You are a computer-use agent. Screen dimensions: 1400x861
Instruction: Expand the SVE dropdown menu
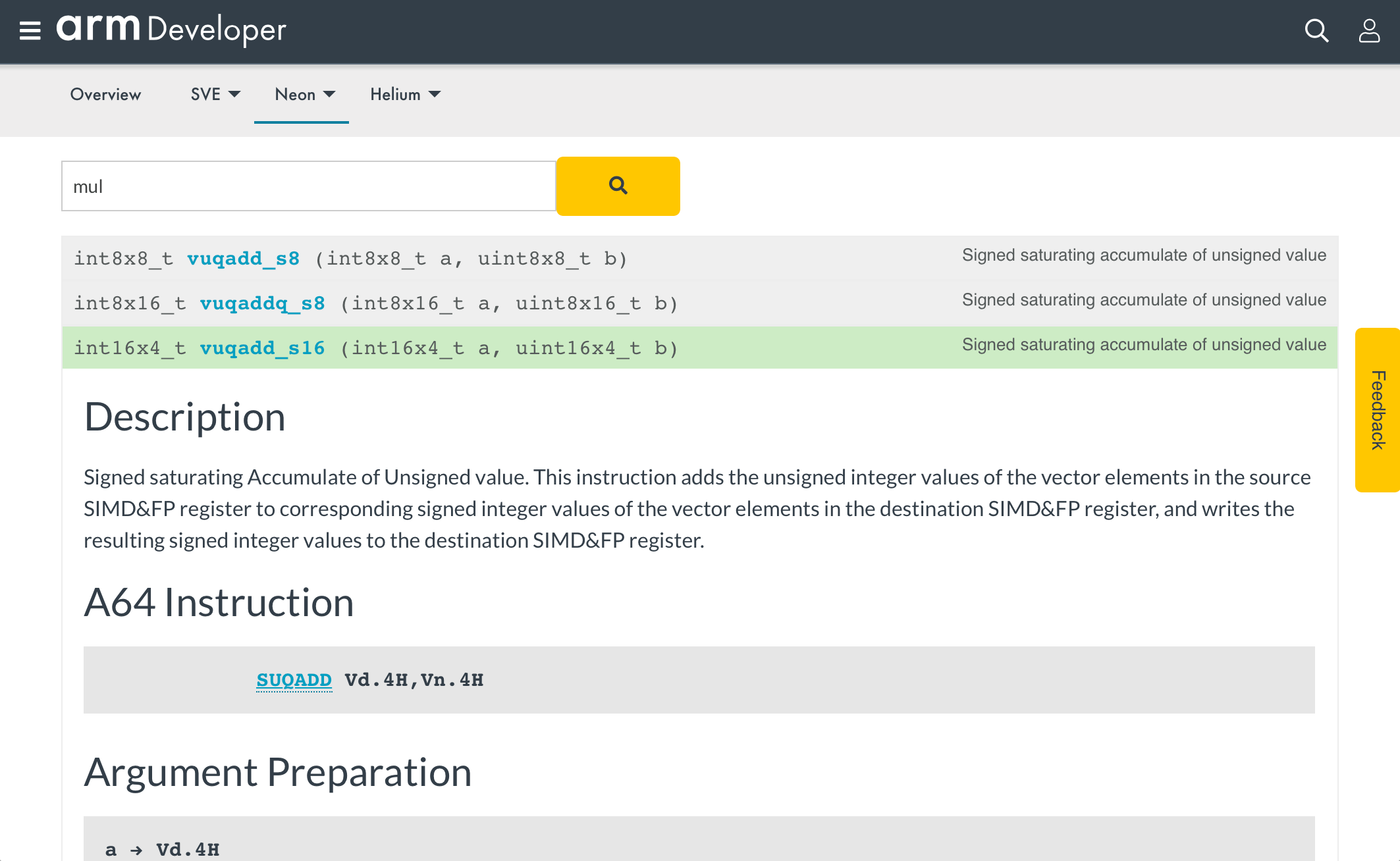215,95
